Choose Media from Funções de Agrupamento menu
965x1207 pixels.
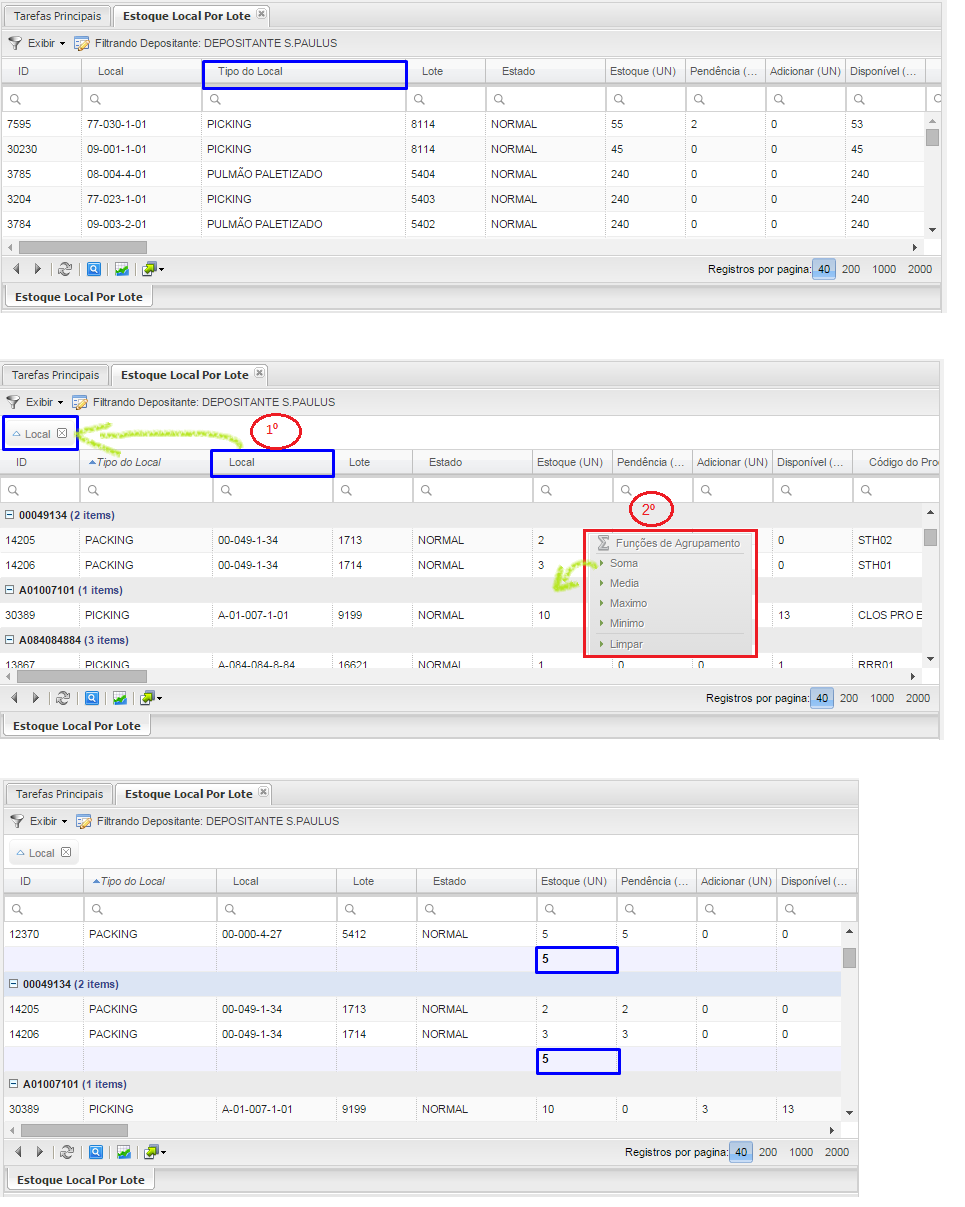(624, 583)
